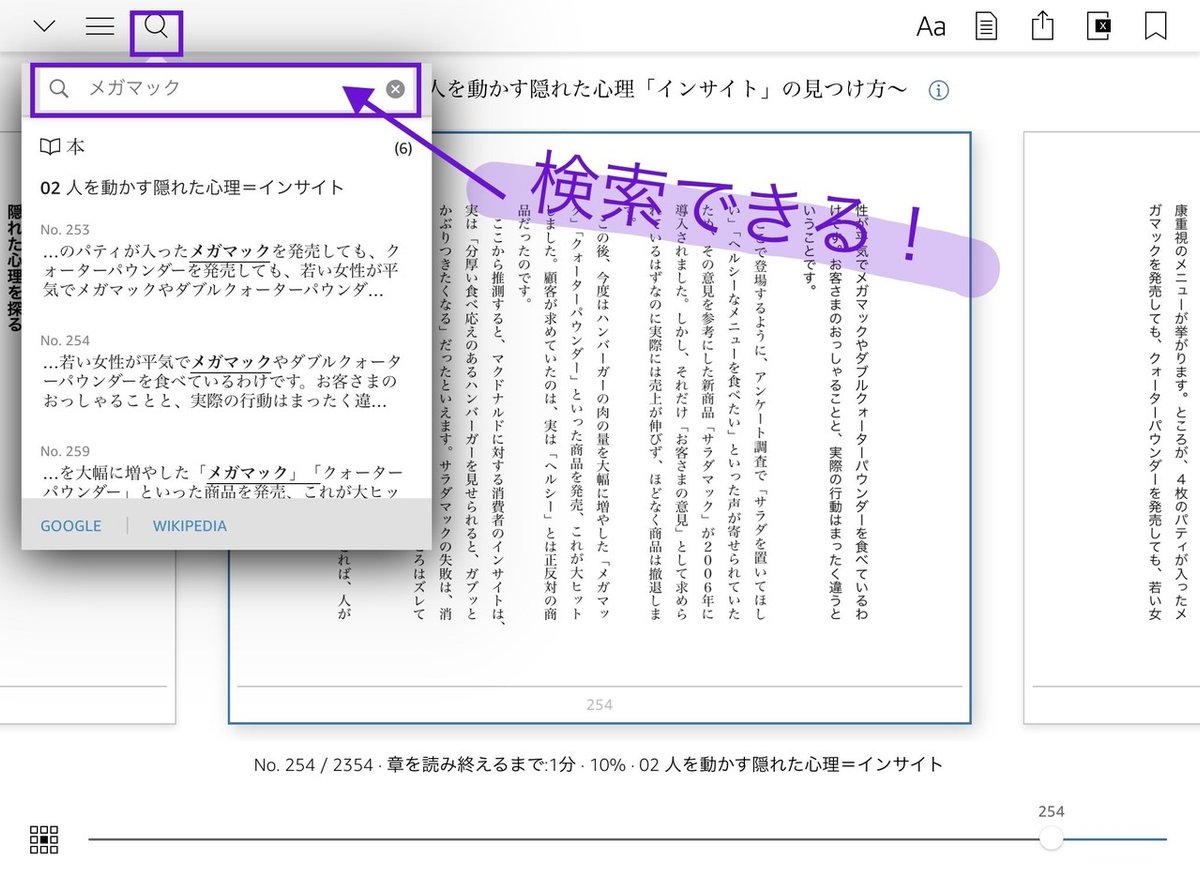Select chapter heading 02 人を動かす隠れた心理＝インサイト in results
The width and height of the screenshot is (1200, 877).
[x=192, y=187]
